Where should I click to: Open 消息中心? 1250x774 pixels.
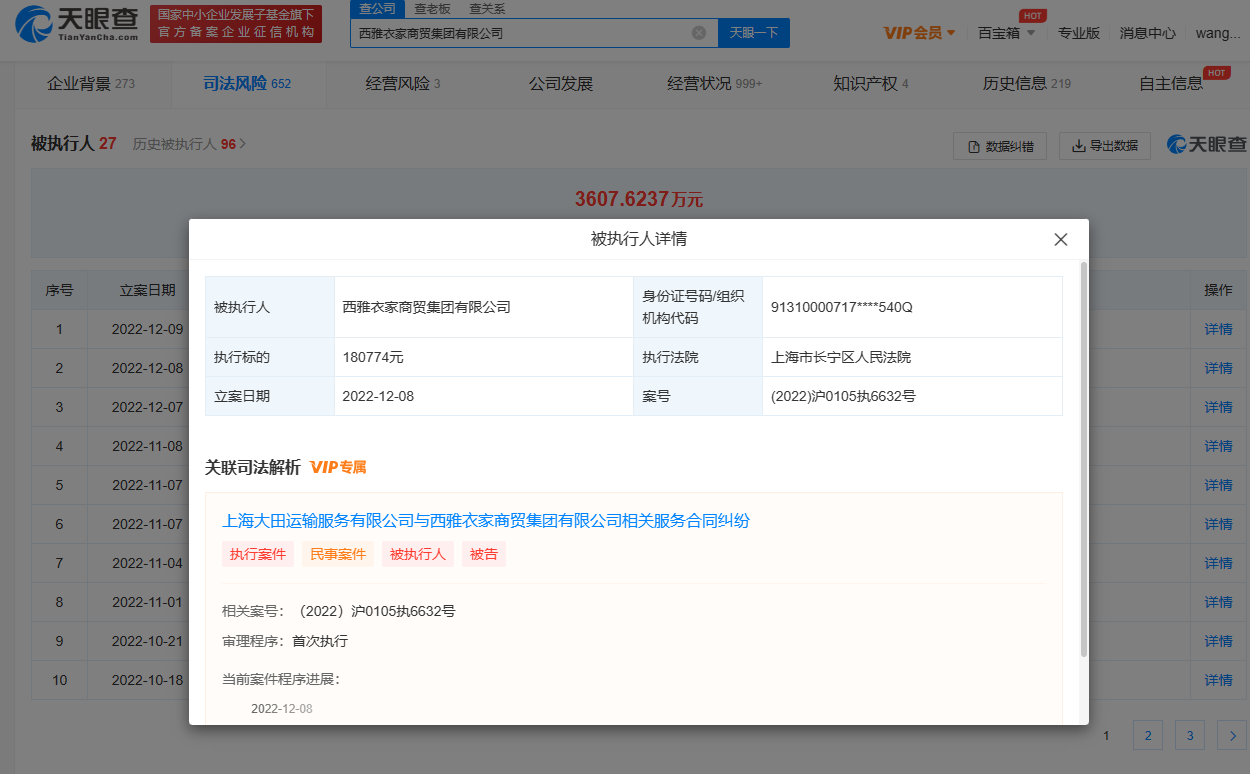point(1148,33)
